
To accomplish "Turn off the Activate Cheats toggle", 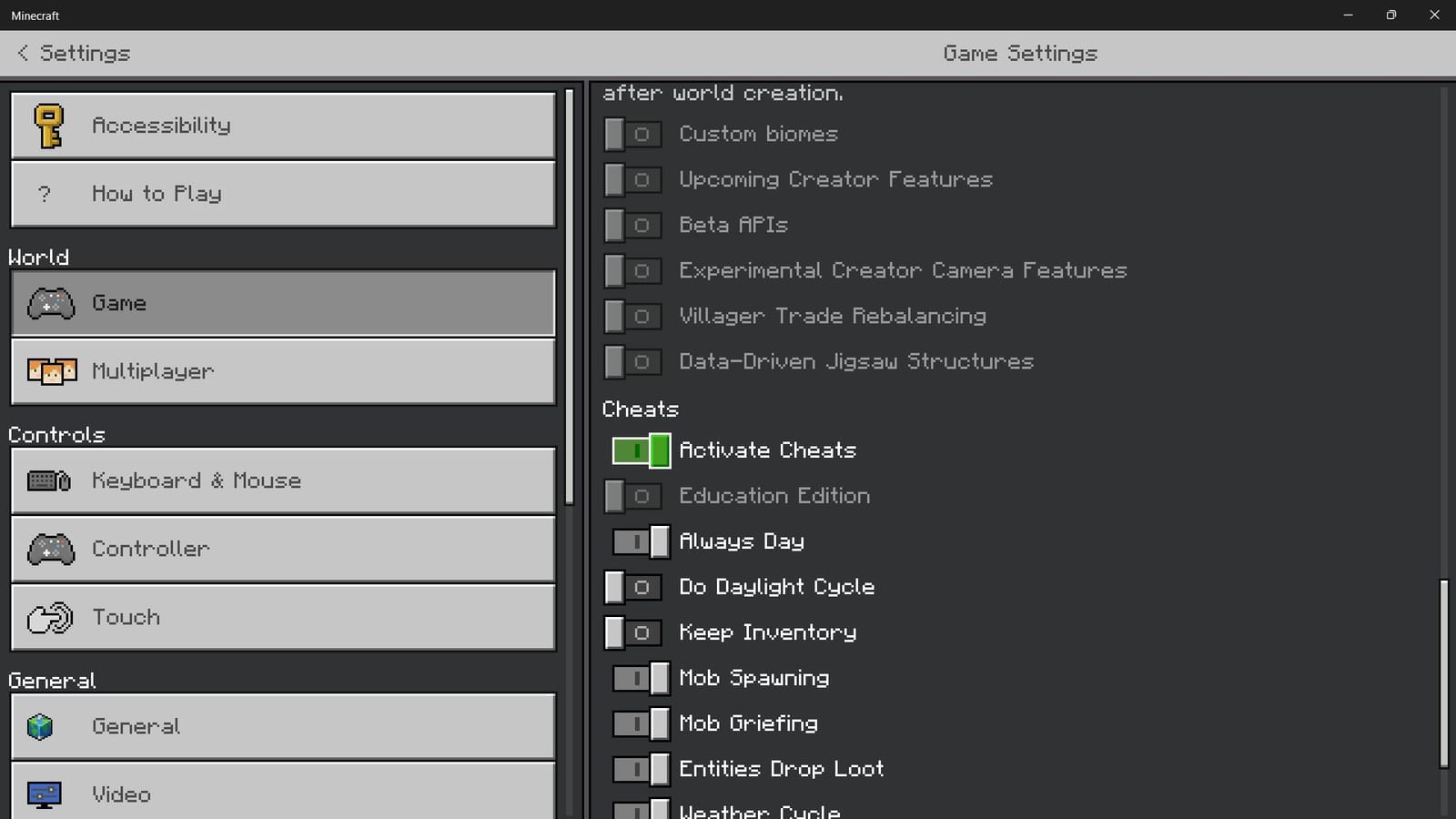I will pyautogui.click(x=641, y=450).
